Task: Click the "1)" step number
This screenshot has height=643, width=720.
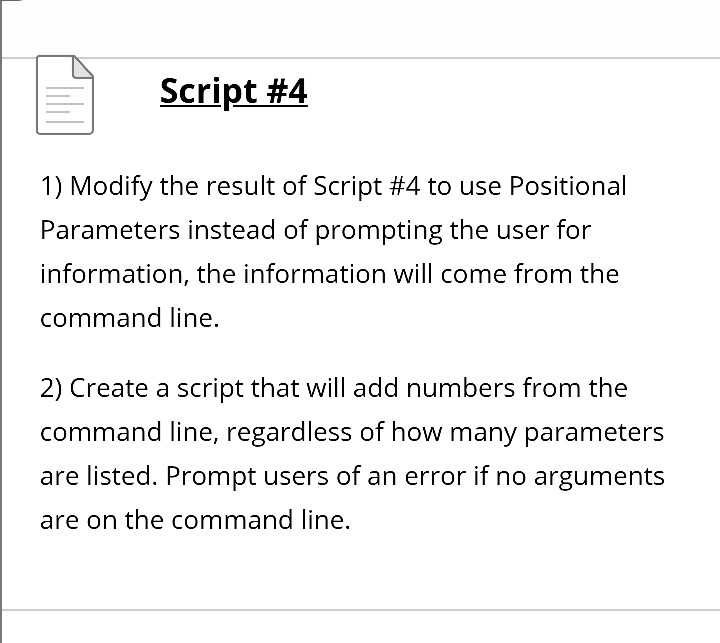Action: click(52, 186)
